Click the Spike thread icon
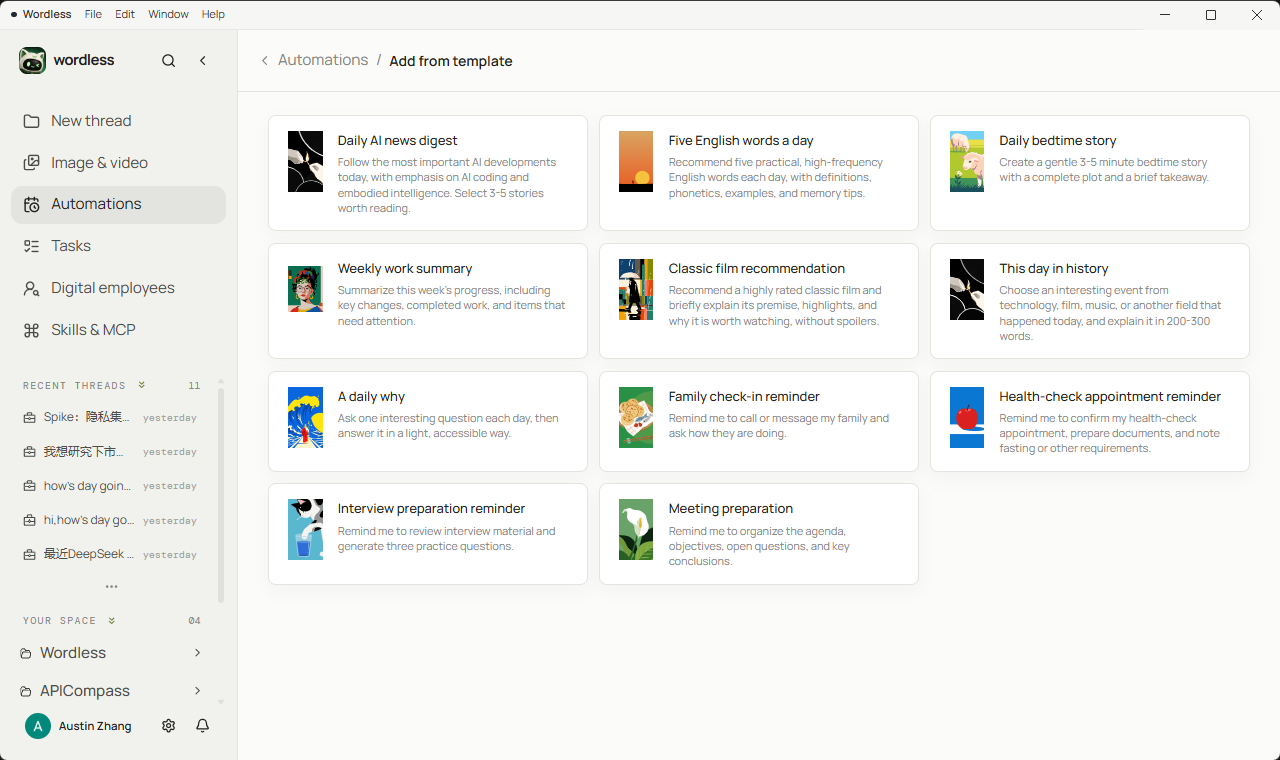1280x760 pixels. tap(30, 418)
